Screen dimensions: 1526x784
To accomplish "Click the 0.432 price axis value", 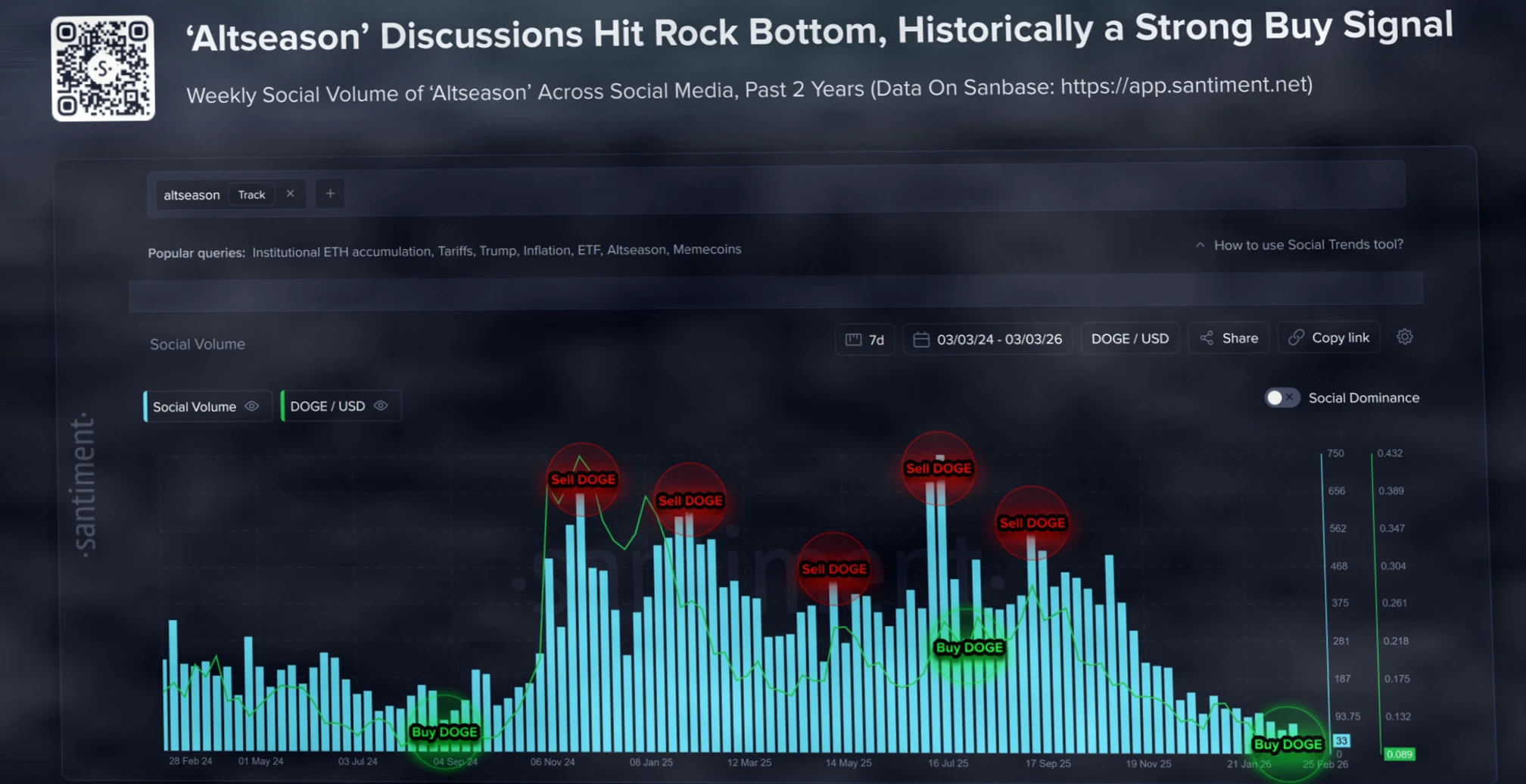I will click(x=1390, y=453).
